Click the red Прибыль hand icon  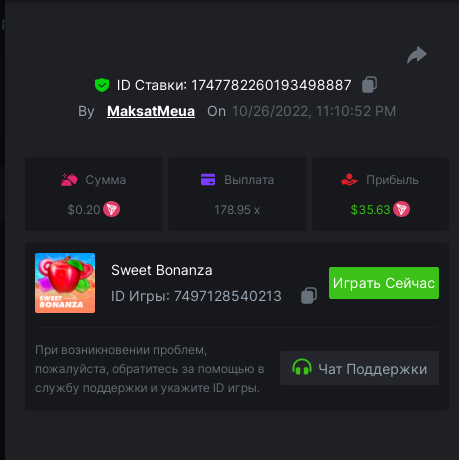349,180
